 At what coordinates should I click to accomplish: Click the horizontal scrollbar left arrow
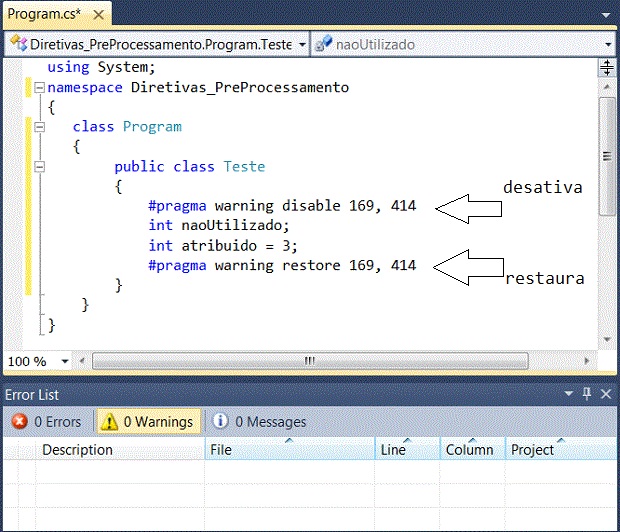82,361
